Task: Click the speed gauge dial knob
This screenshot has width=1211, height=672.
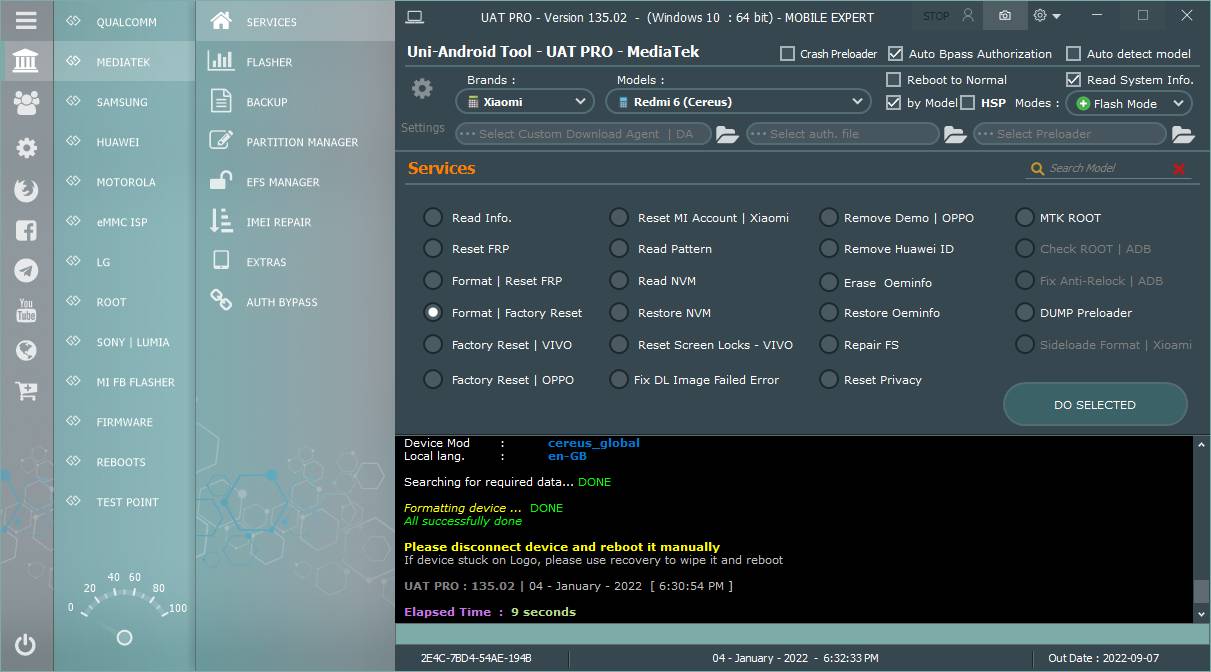Action: [x=124, y=637]
